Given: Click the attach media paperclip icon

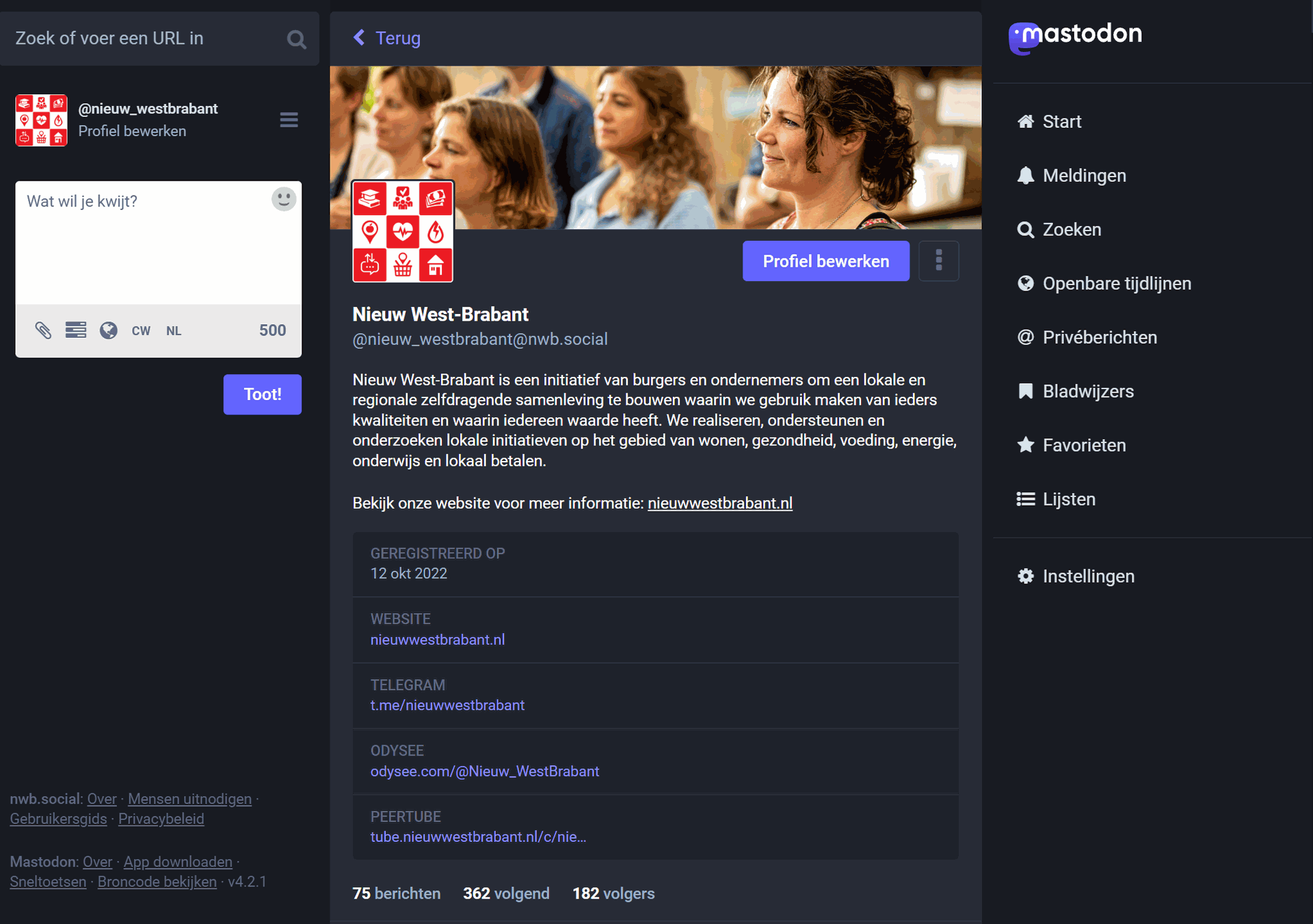Looking at the screenshot, I should point(43,330).
